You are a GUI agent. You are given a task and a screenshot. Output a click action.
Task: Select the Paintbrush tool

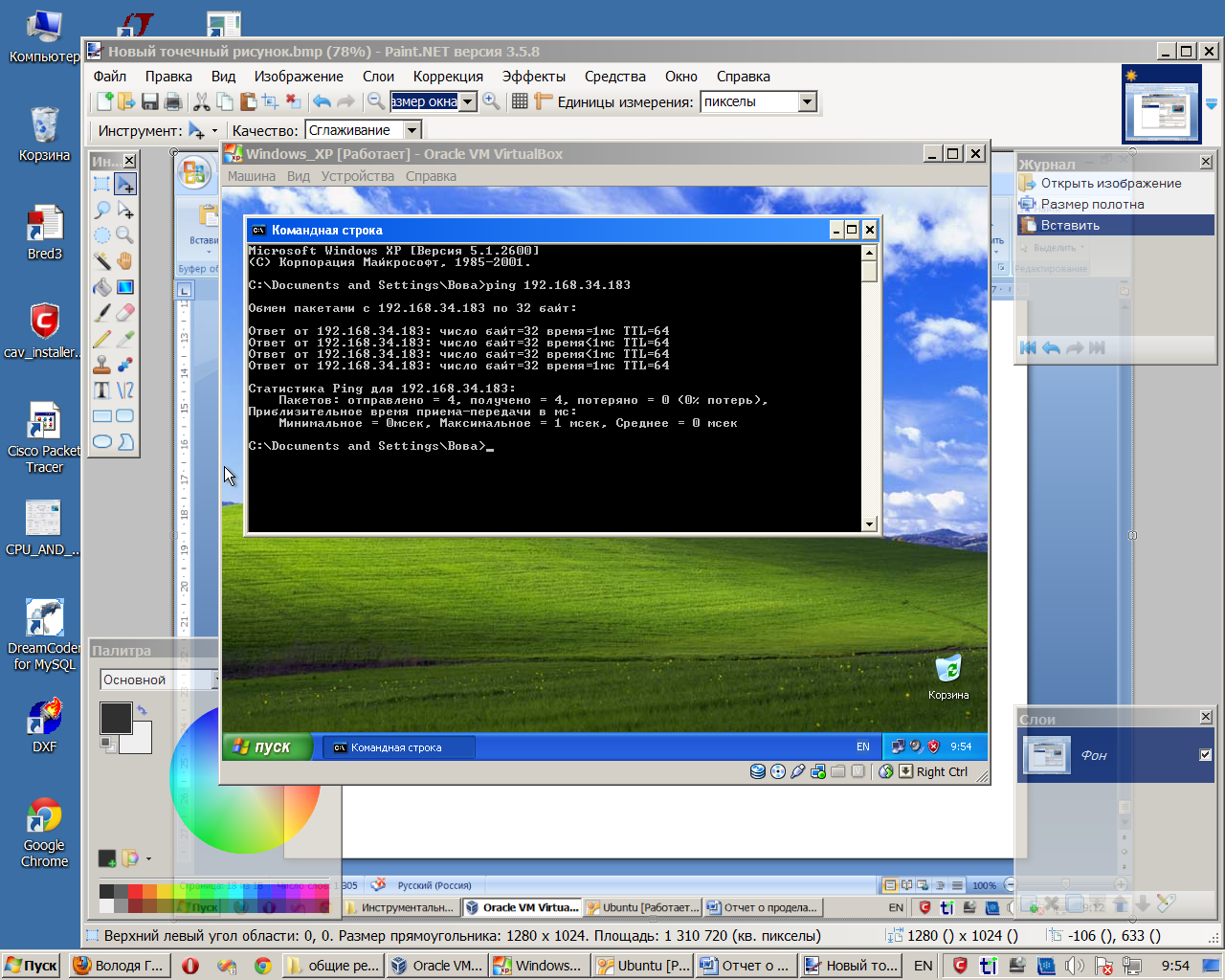(101, 313)
